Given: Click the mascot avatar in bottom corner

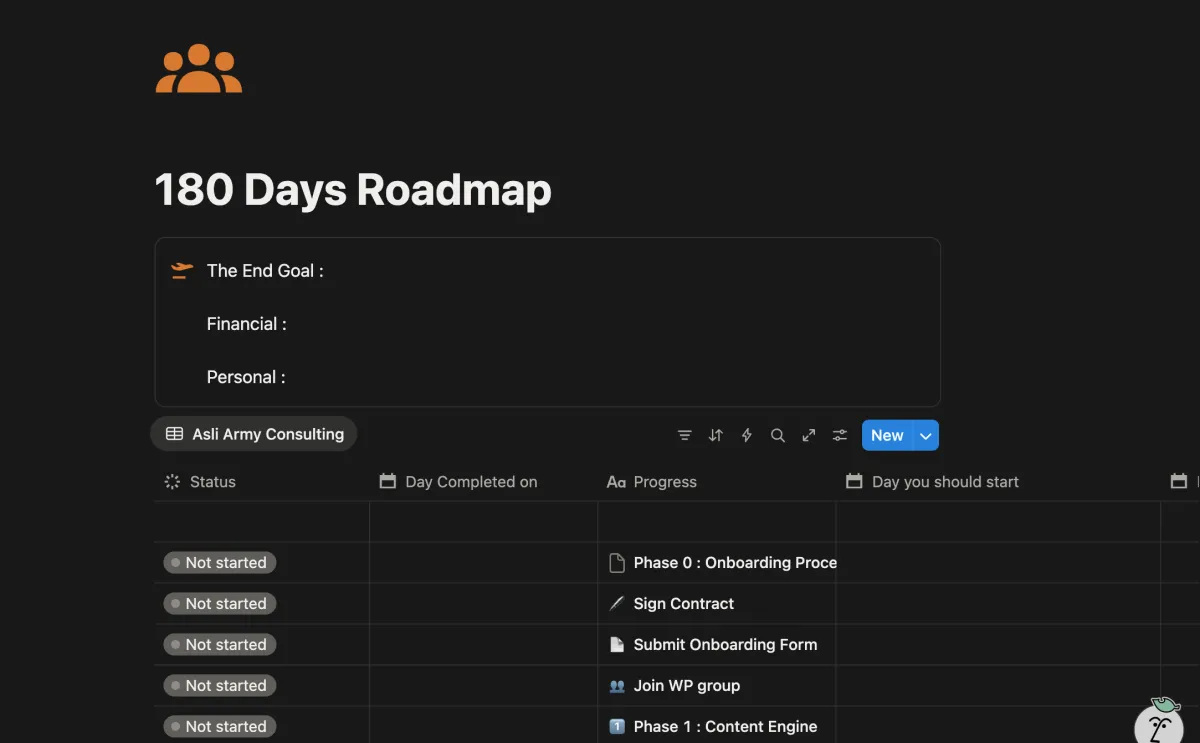Looking at the screenshot, I should (1159, 724).
